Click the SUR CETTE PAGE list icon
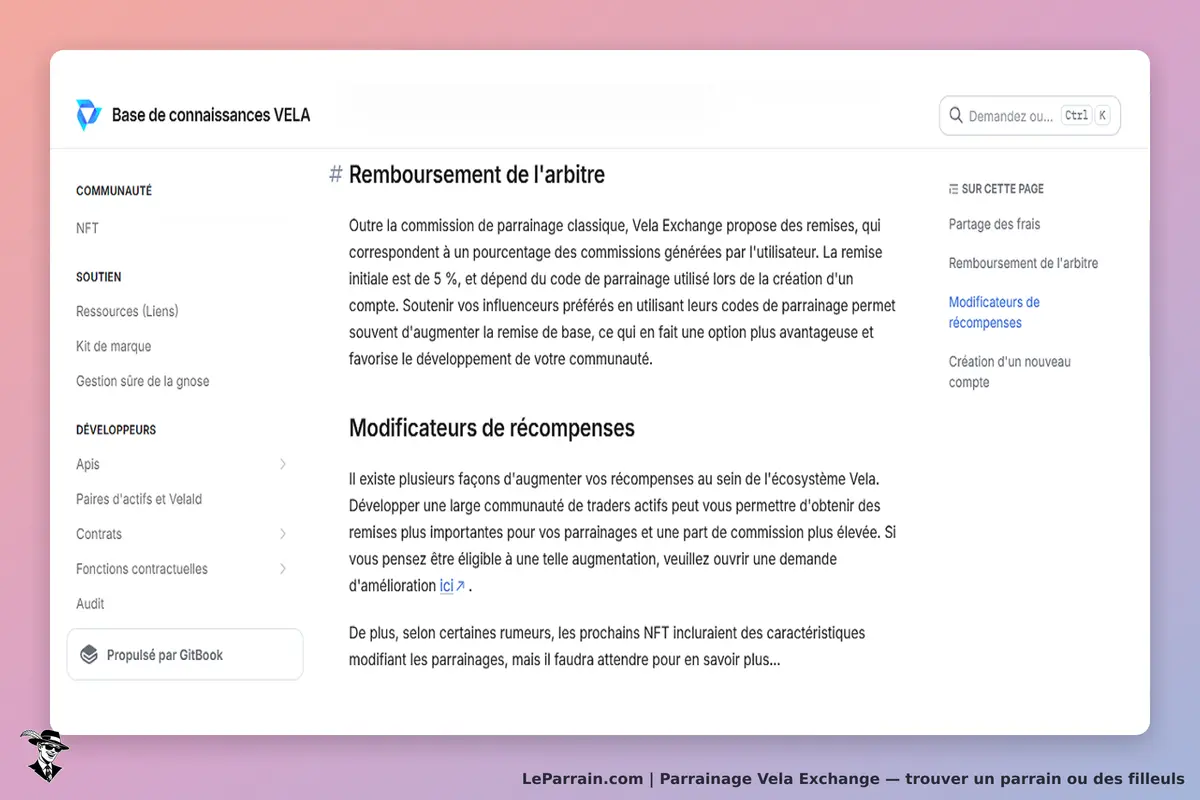Screen dimensions: 1200x800 [953, 189]
